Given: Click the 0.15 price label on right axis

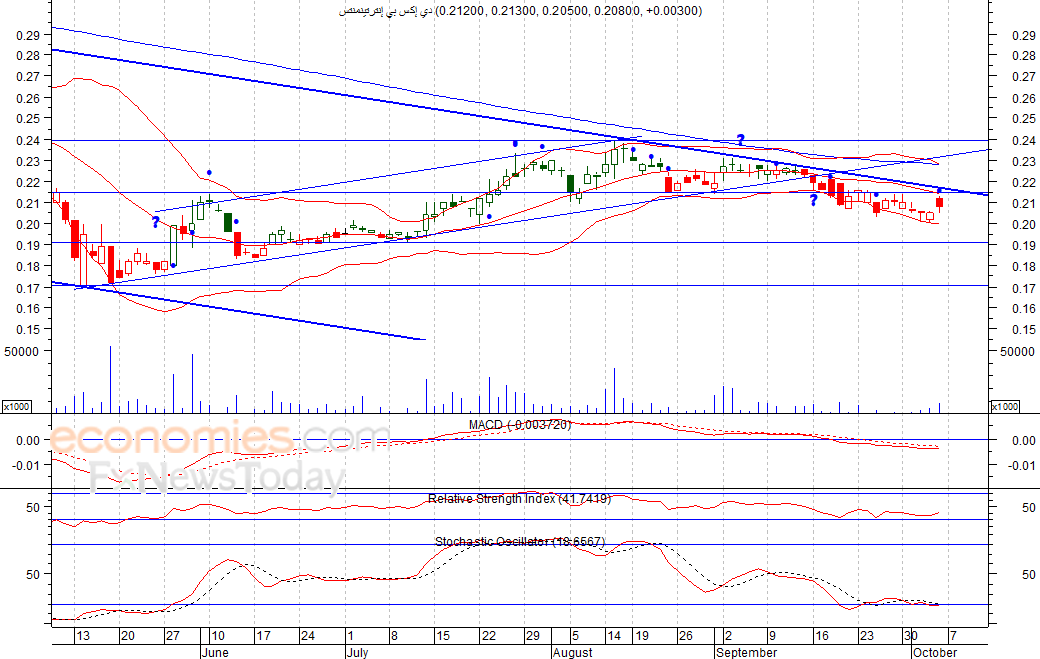Looking at the screenshot, I should pyautogui.click(x=1023, y=330).
